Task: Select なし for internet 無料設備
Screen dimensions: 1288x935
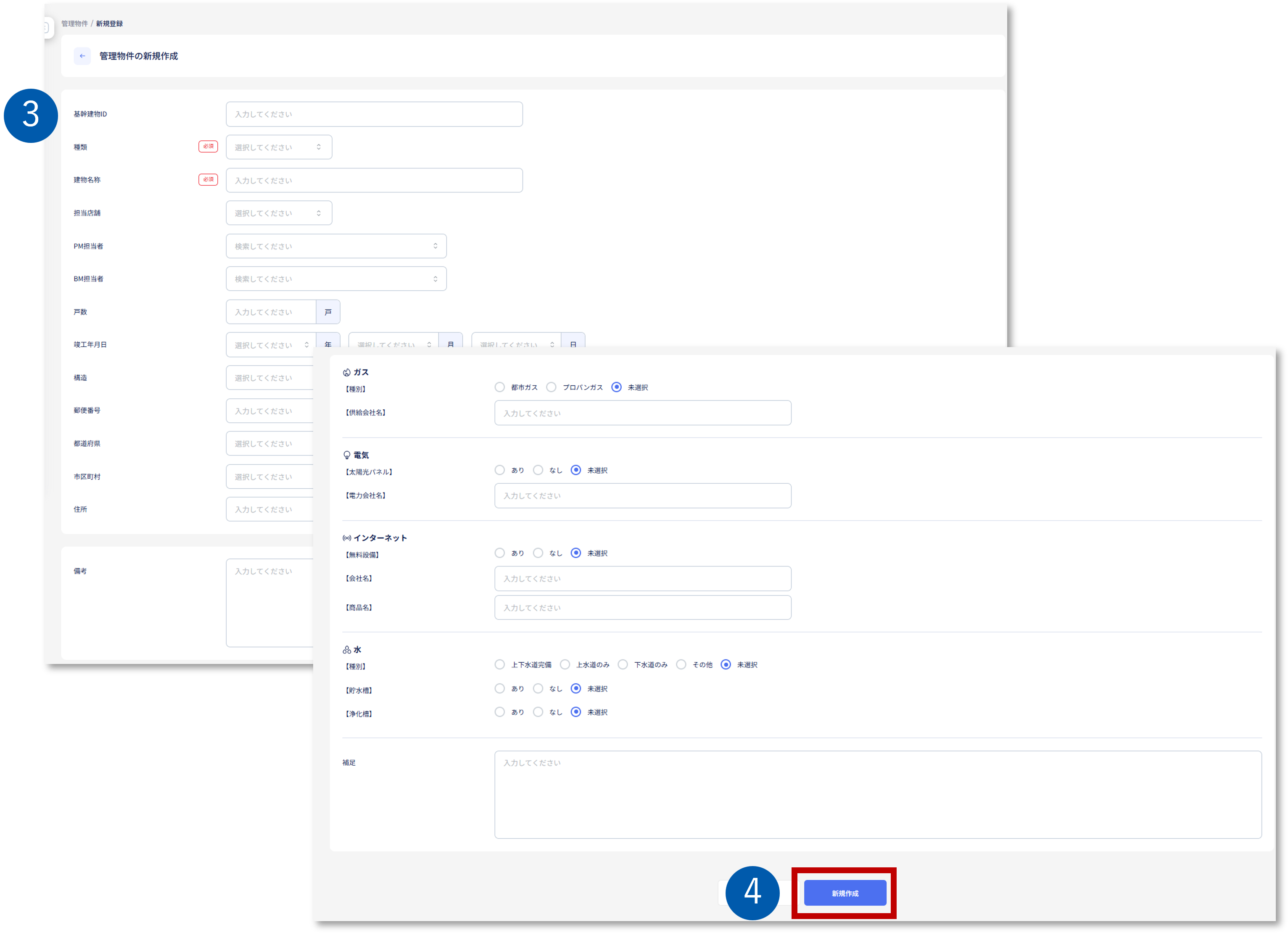Action: coord(538,553)
